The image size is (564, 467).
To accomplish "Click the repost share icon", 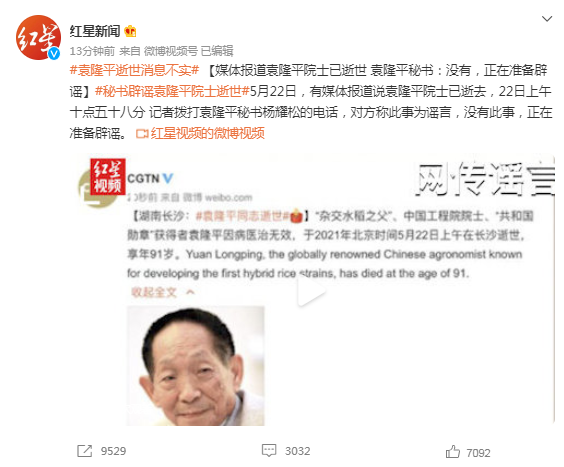I will [x=85, y=451].
